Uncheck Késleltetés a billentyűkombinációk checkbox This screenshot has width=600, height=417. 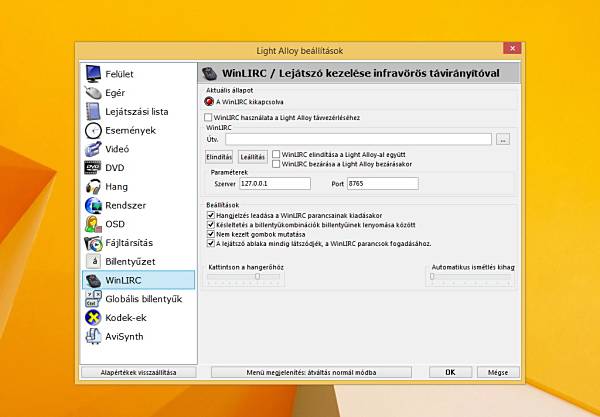[210, 225]
